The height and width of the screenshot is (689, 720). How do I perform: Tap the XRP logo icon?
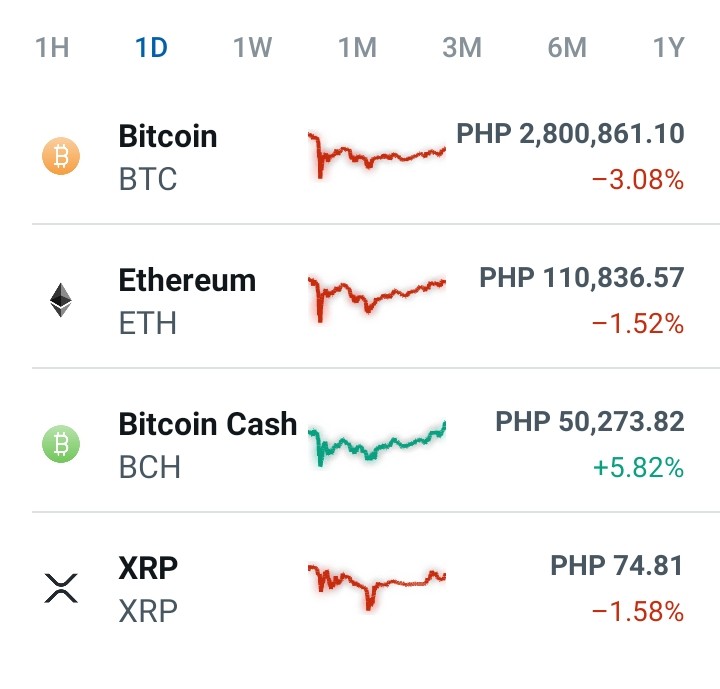[61, 588]
